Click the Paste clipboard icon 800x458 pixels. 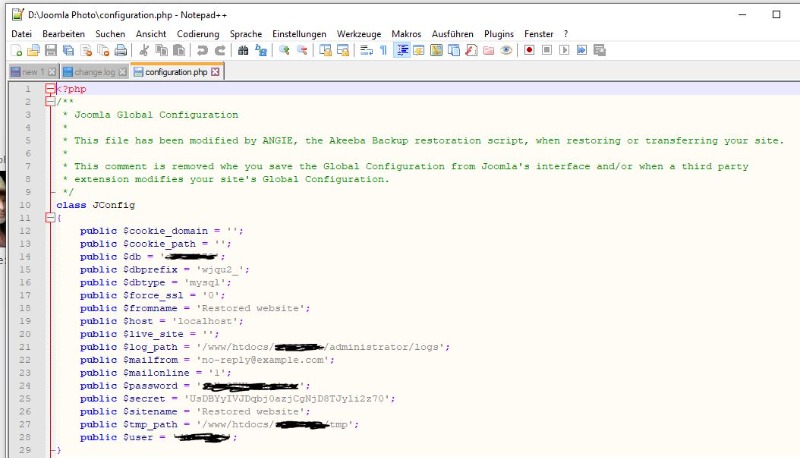pyautogui.click(x=179, y=50)
